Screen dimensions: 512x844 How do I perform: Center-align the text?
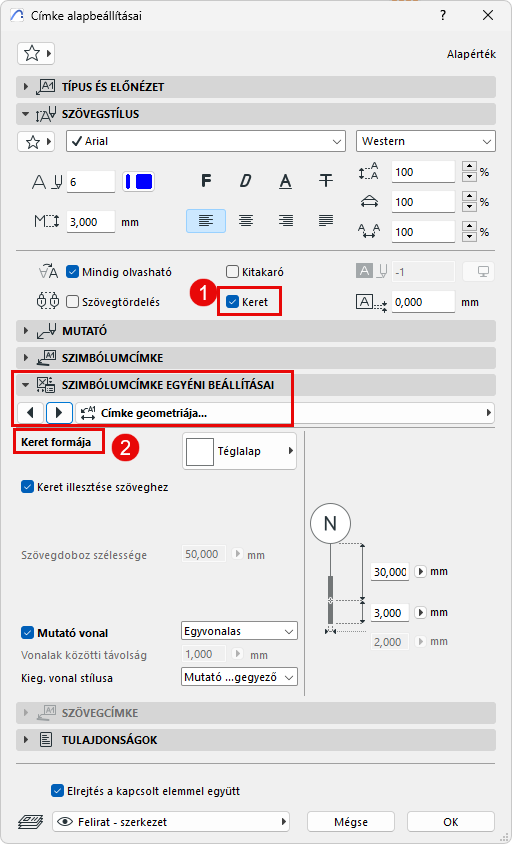click(246, 221)
